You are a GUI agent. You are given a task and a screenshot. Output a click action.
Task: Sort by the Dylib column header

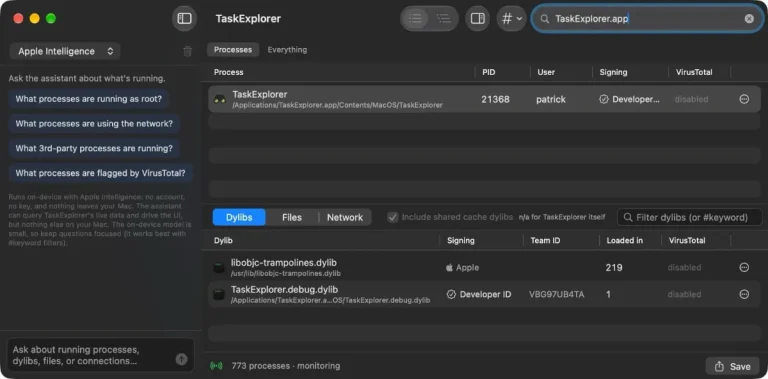pos(223,240)
